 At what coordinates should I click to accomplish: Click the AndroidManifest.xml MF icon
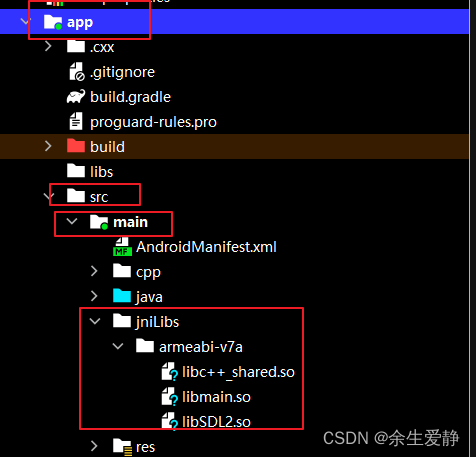[122, 247]
